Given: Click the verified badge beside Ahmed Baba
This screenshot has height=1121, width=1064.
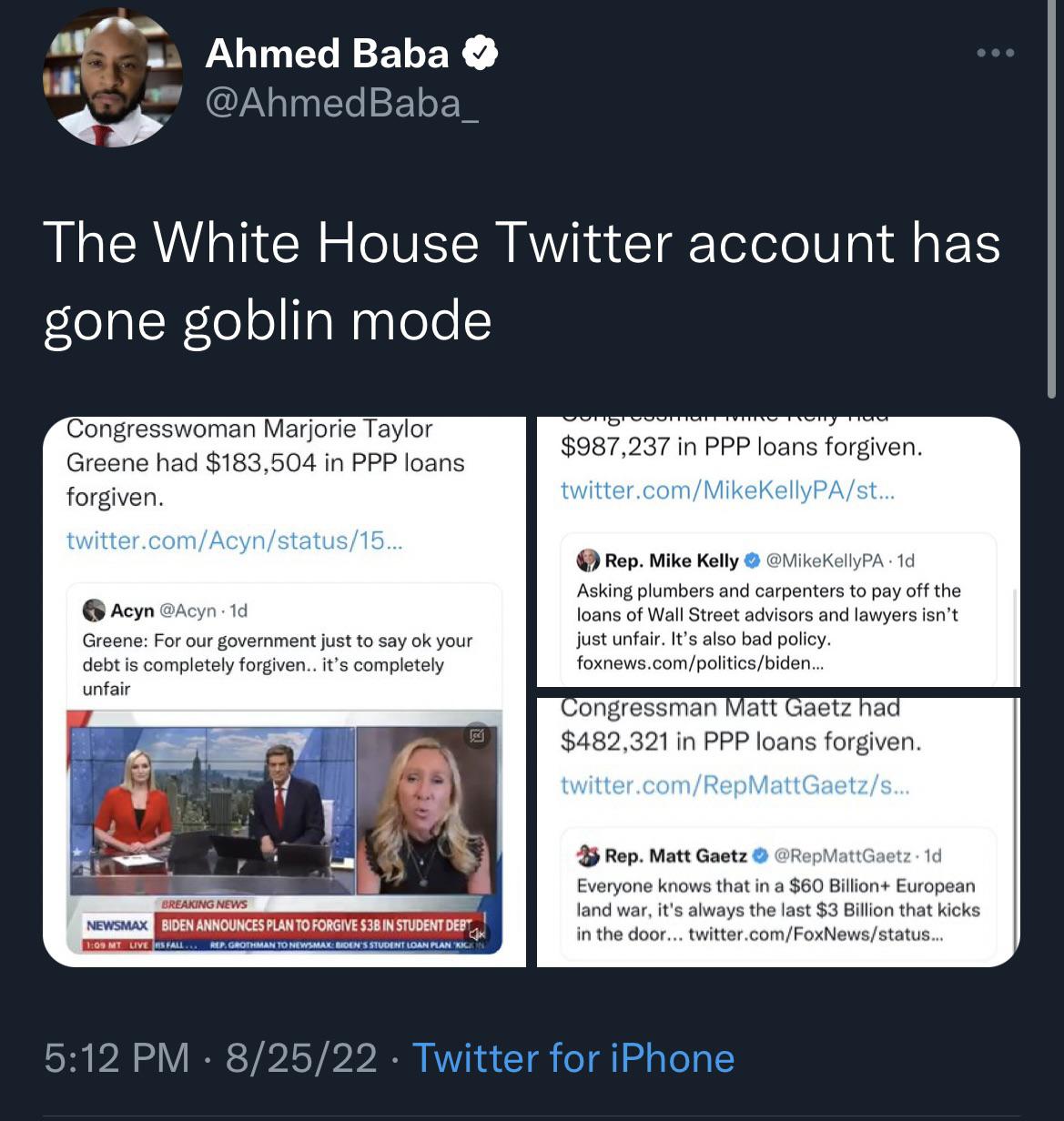Looking at the screenshot, I should [x=480, y=55].
